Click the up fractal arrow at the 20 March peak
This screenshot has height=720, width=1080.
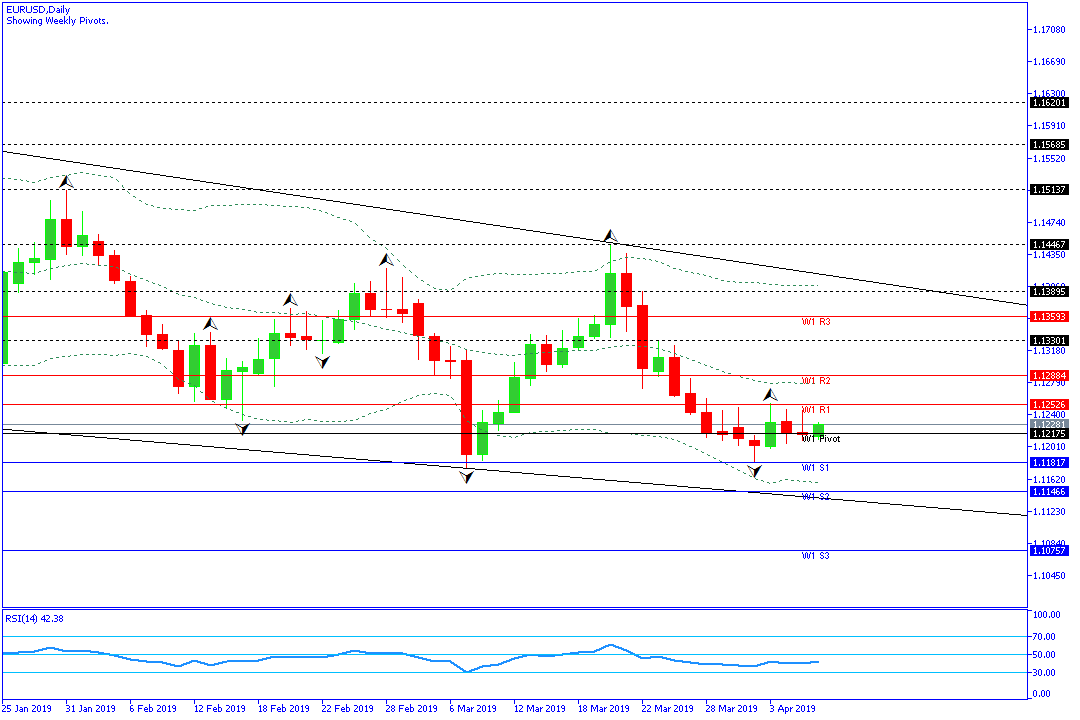(x=610, y=236)
